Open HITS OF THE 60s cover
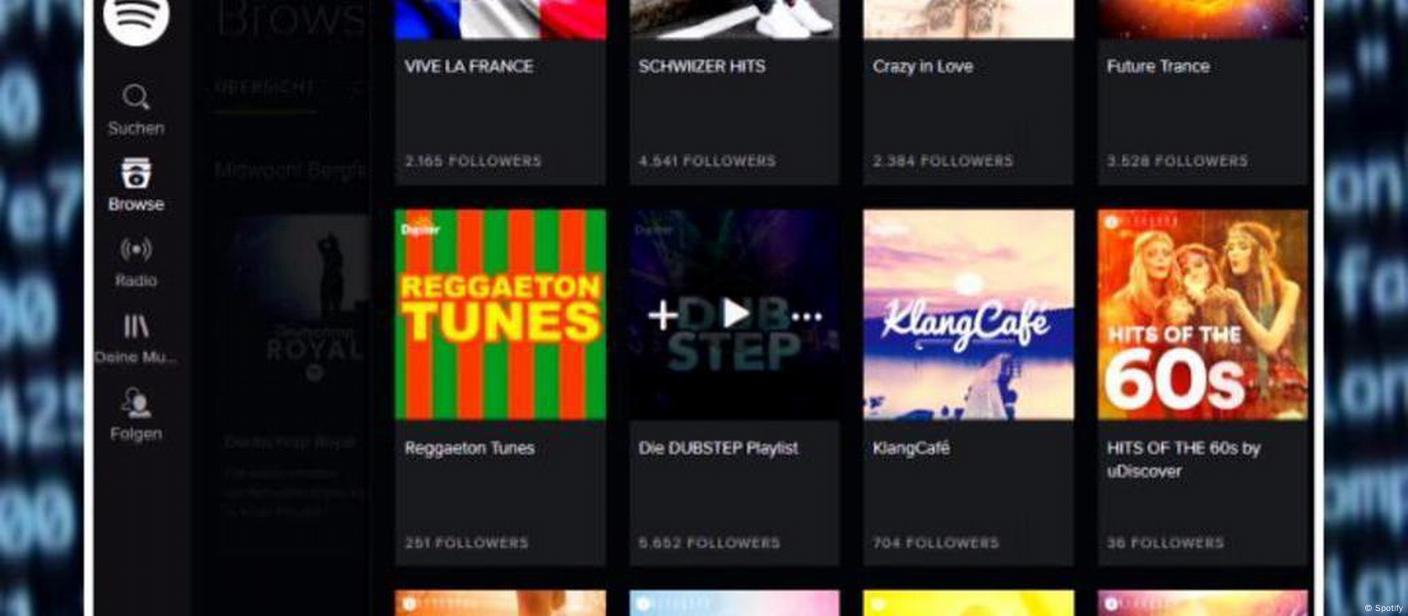1408x616 pixels. click(1203, 314)
